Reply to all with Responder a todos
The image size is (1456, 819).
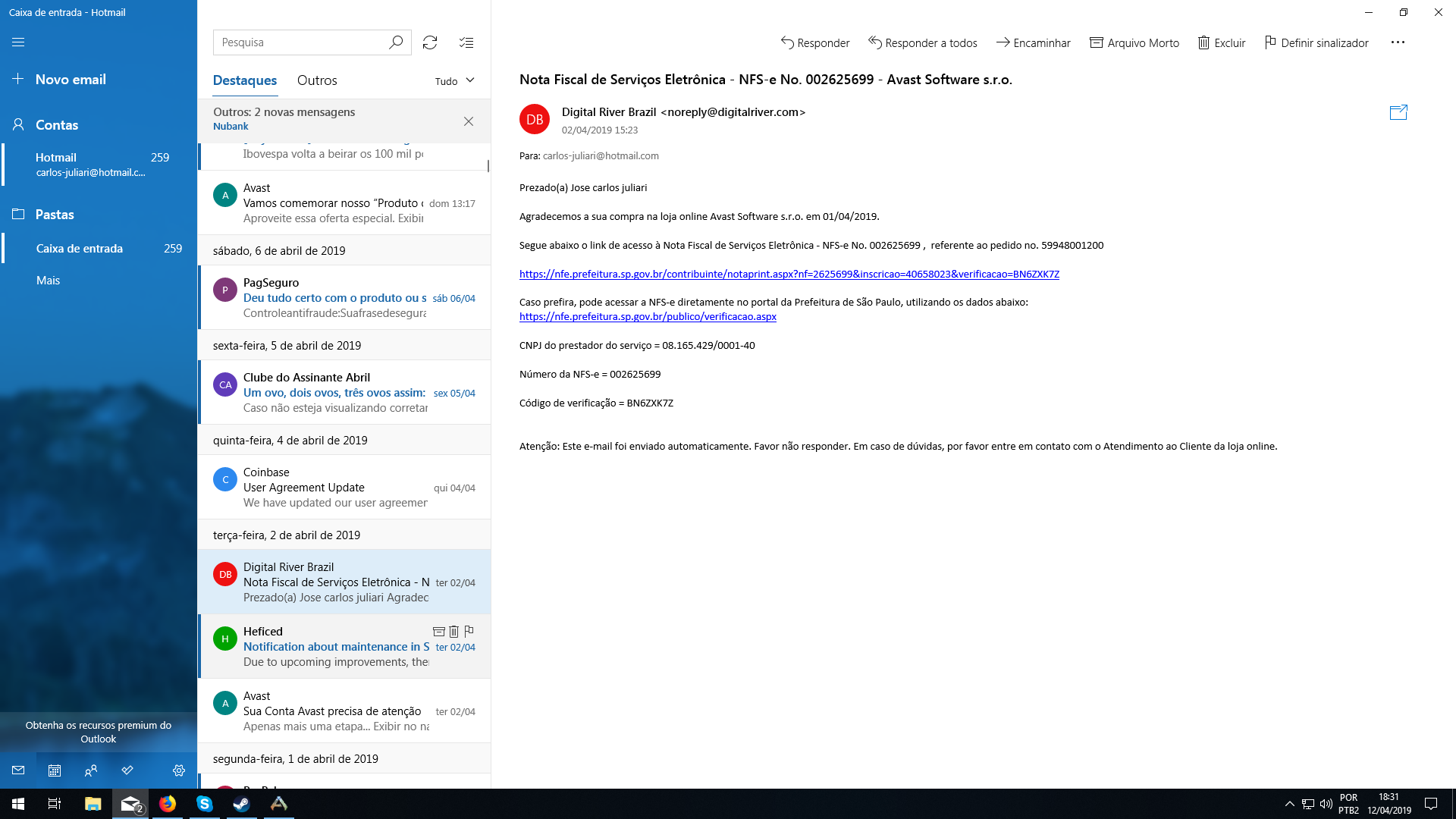(923, 43)
